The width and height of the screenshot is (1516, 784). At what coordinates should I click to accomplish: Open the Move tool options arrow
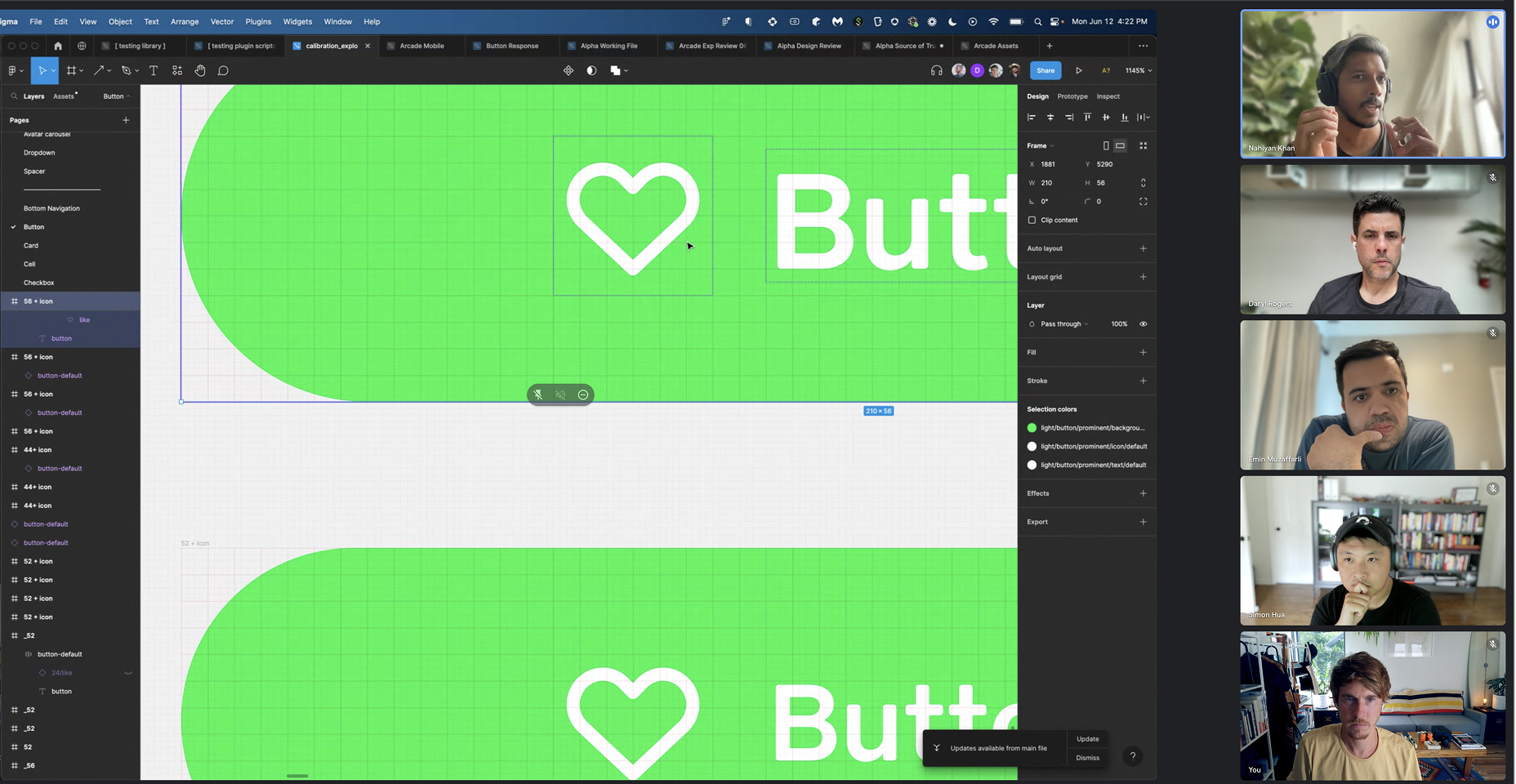click(53, 71)
